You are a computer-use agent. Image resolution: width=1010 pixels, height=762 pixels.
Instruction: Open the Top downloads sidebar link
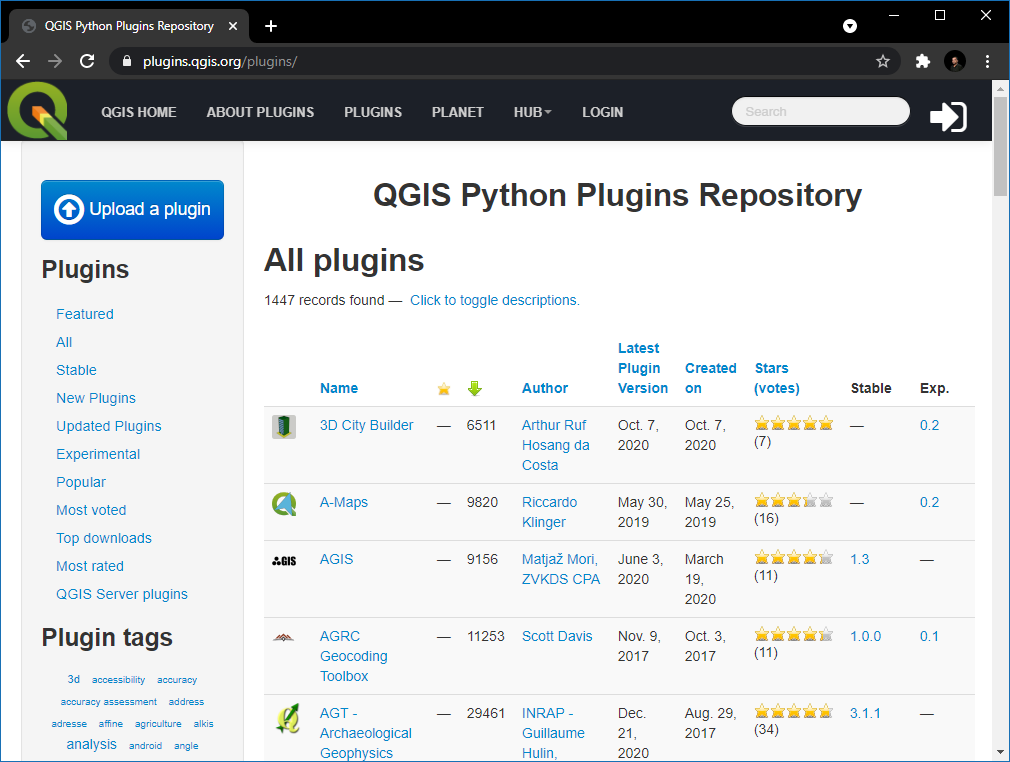(x=104, y=538)
